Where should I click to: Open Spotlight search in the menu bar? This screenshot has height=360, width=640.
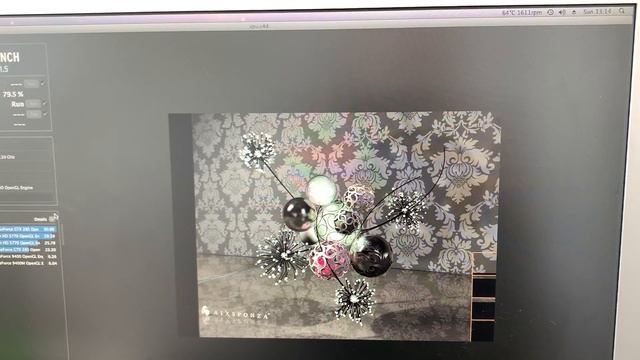[x=622, y=11]
